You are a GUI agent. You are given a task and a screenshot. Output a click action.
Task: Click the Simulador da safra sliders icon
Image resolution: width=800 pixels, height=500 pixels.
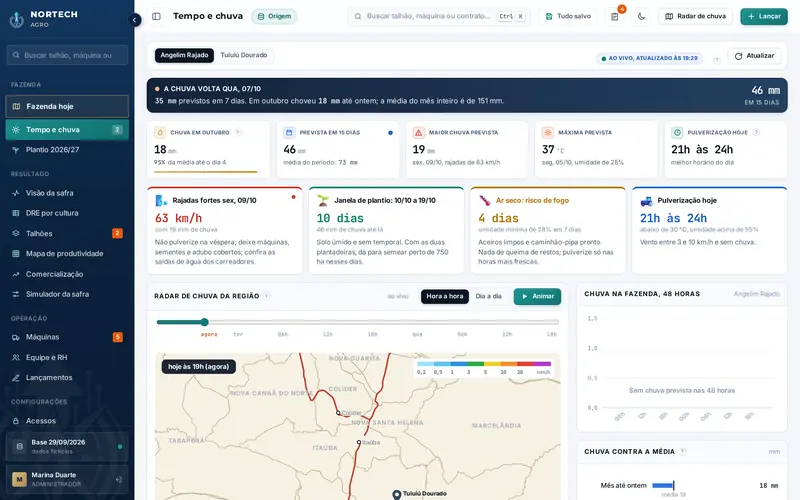tap(16, 294)
